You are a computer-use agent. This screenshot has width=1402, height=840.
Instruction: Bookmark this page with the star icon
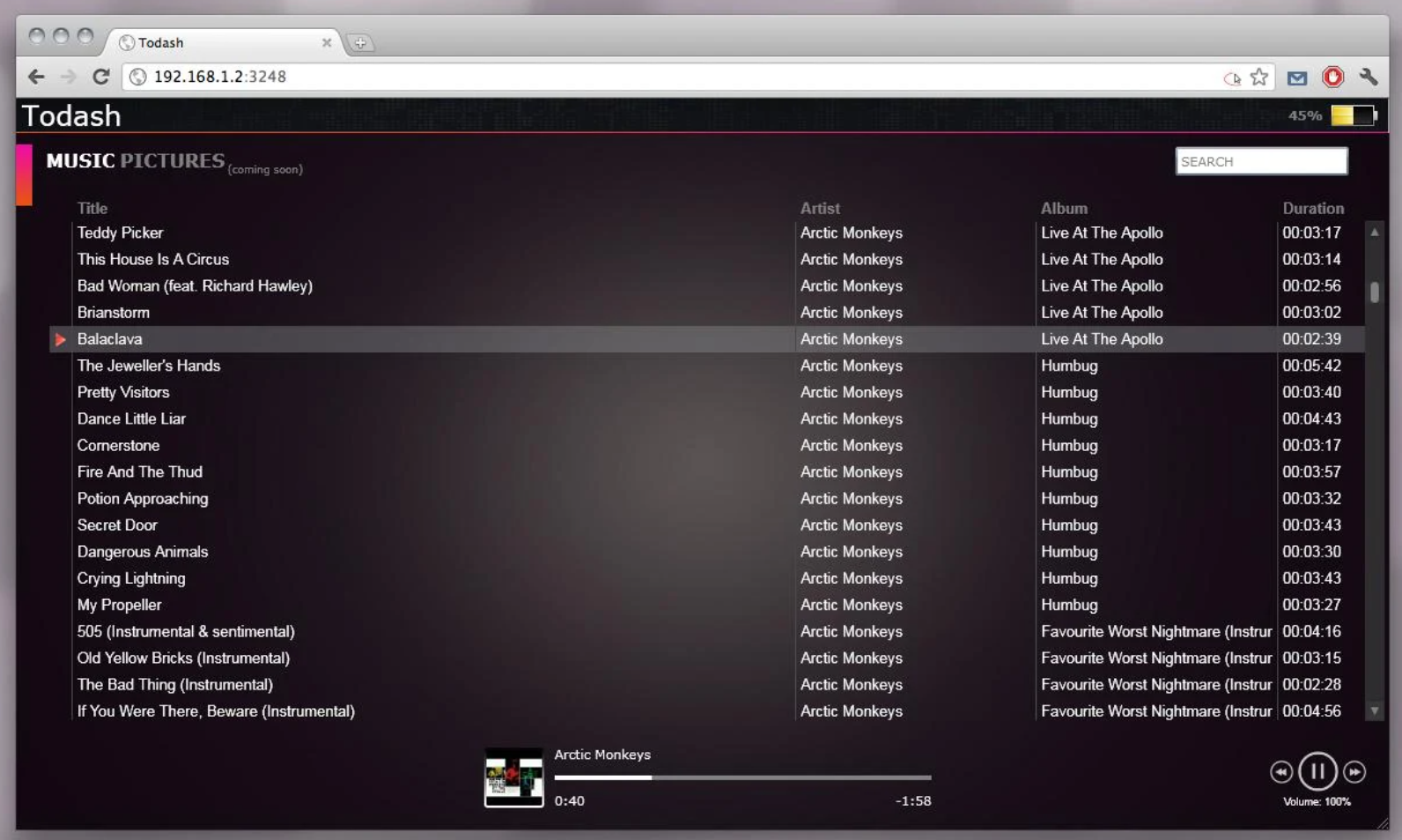click(x=1259, y=77)
